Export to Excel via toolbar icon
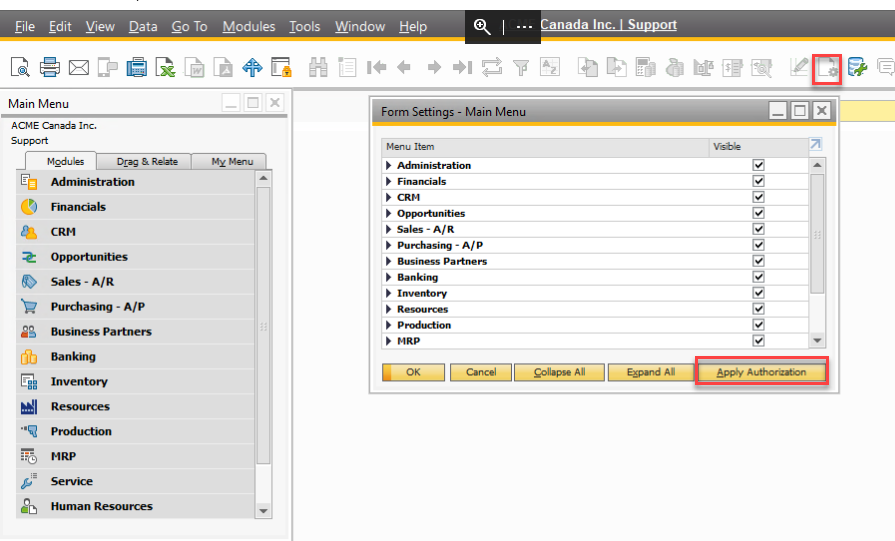The width and height of the screenshot is (895, 541). coord(166,67)
